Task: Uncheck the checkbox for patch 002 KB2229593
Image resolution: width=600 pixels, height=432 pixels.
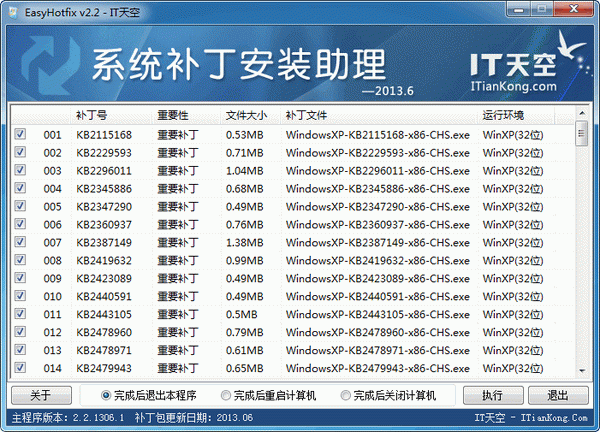Action: [x=20, y=152]
